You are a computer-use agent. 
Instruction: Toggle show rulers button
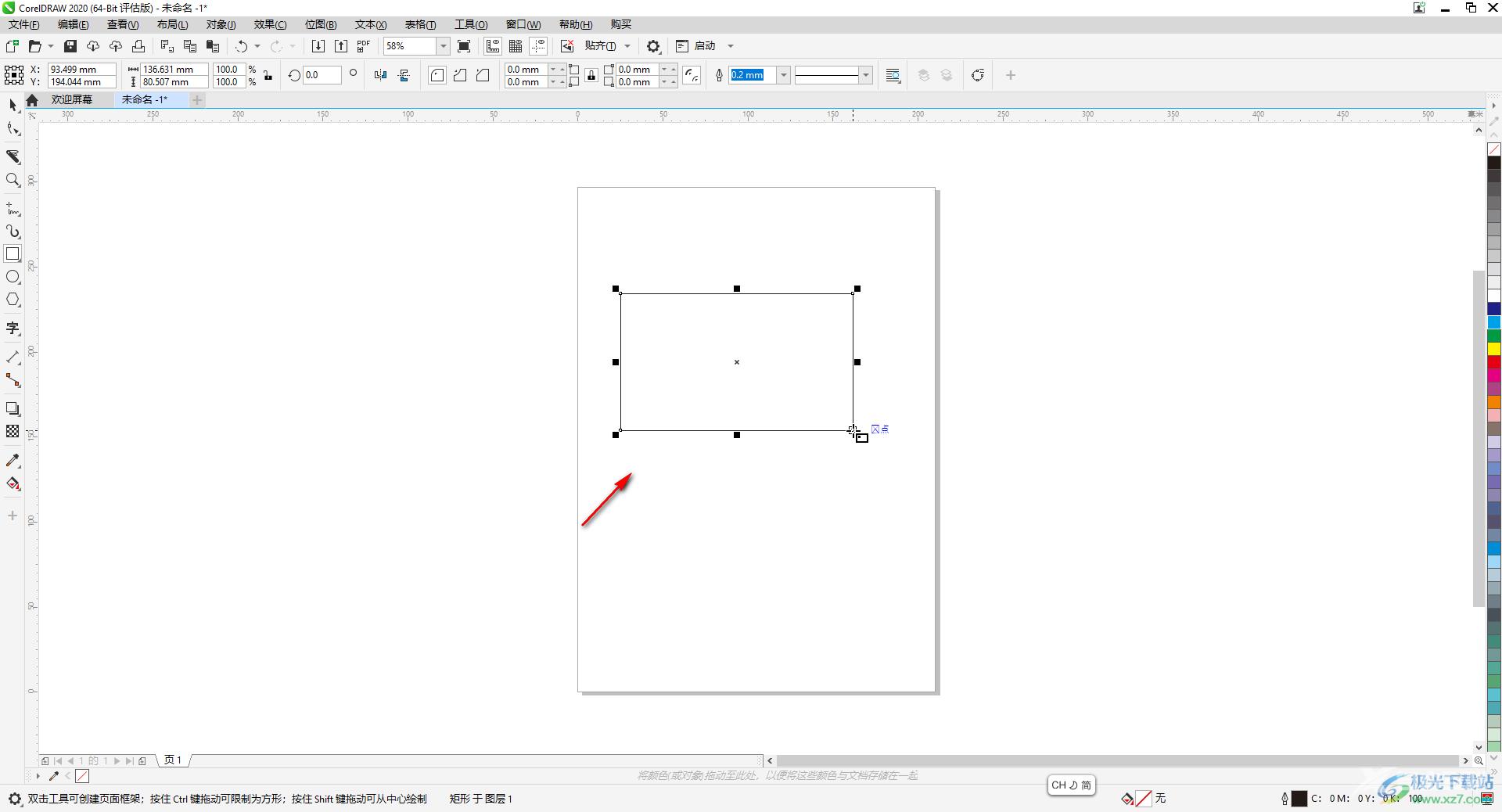(x=493, y=46)
